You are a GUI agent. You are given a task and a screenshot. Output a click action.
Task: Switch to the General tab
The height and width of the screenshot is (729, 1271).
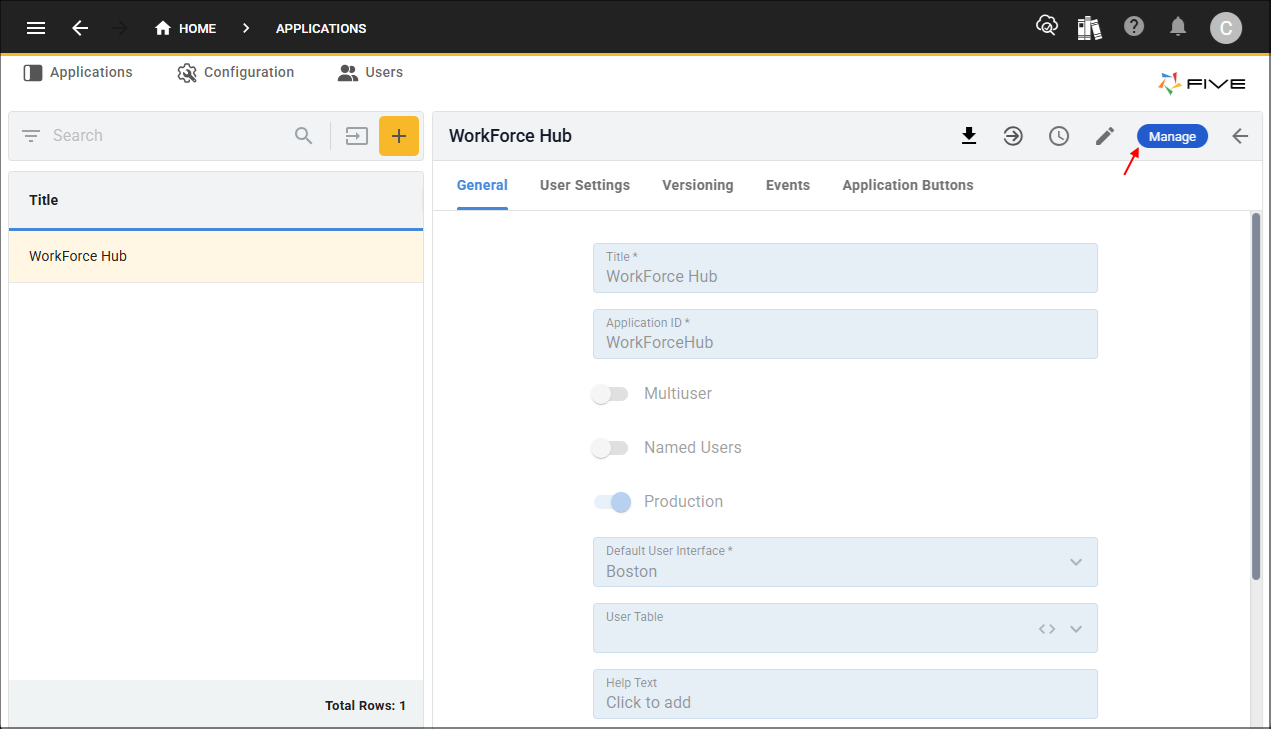(482, 185)
